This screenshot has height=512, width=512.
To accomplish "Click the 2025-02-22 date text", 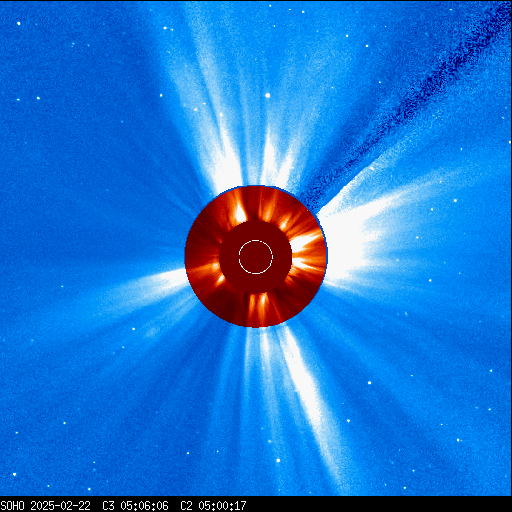I will [60, 506].
